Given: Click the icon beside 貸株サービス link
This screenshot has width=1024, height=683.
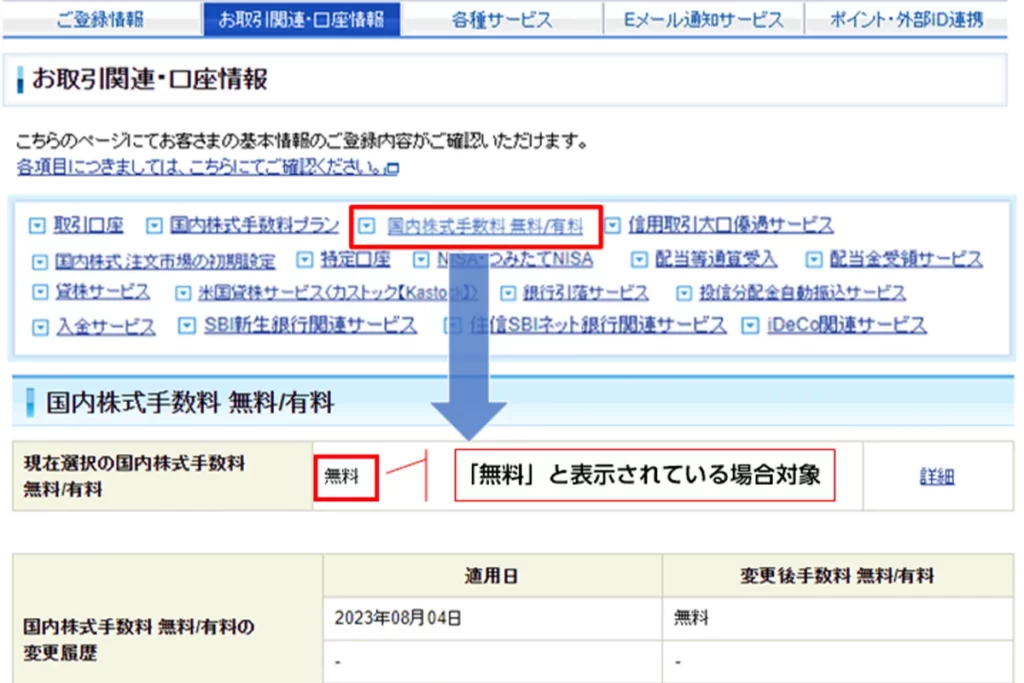Looking at the screenshot, I should pos(40,293).
